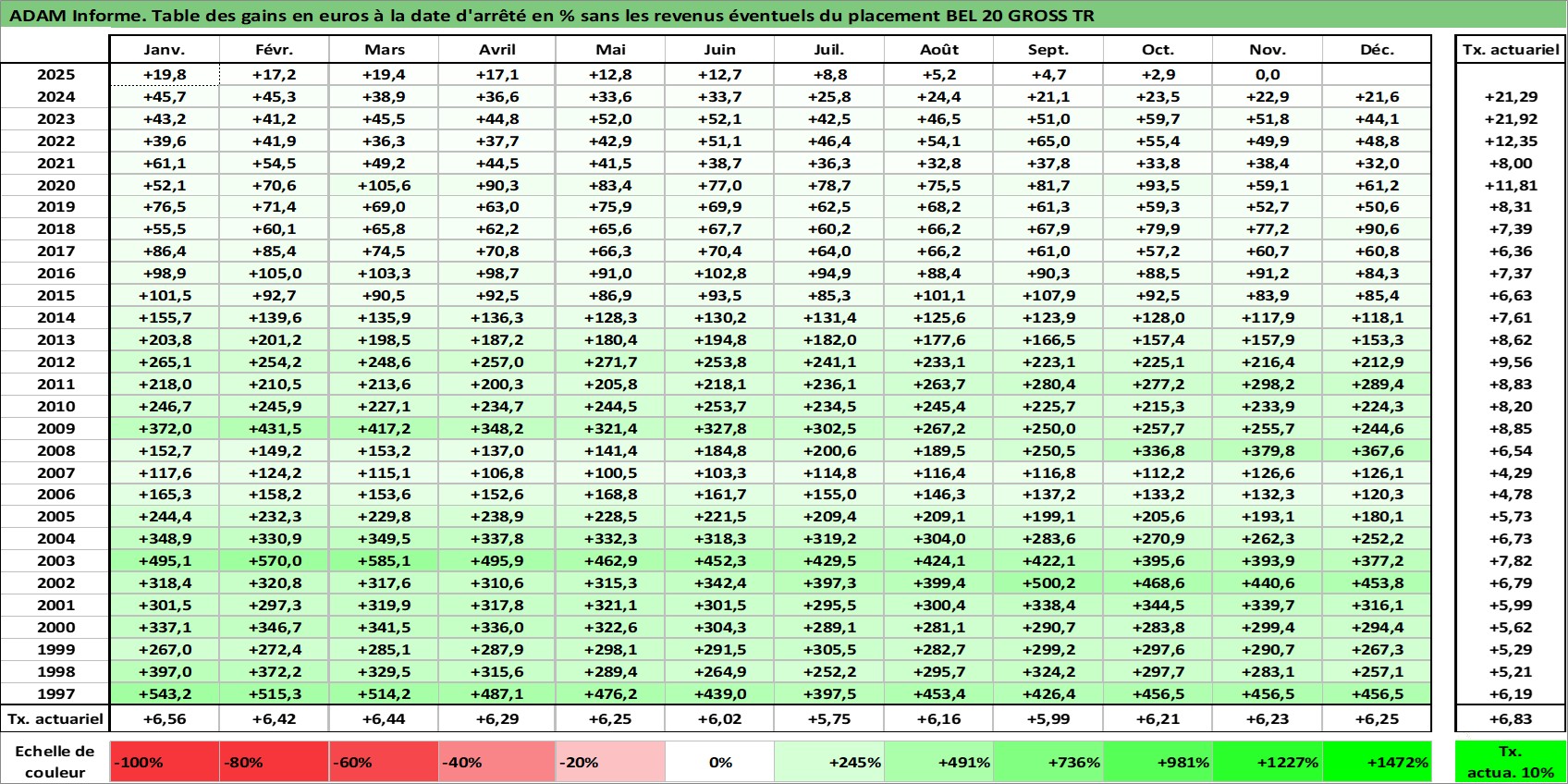Click the 'ADAM Informe' title bar text
The image size is (1568, 784).
pyautogui.click(x=552, y=16)
